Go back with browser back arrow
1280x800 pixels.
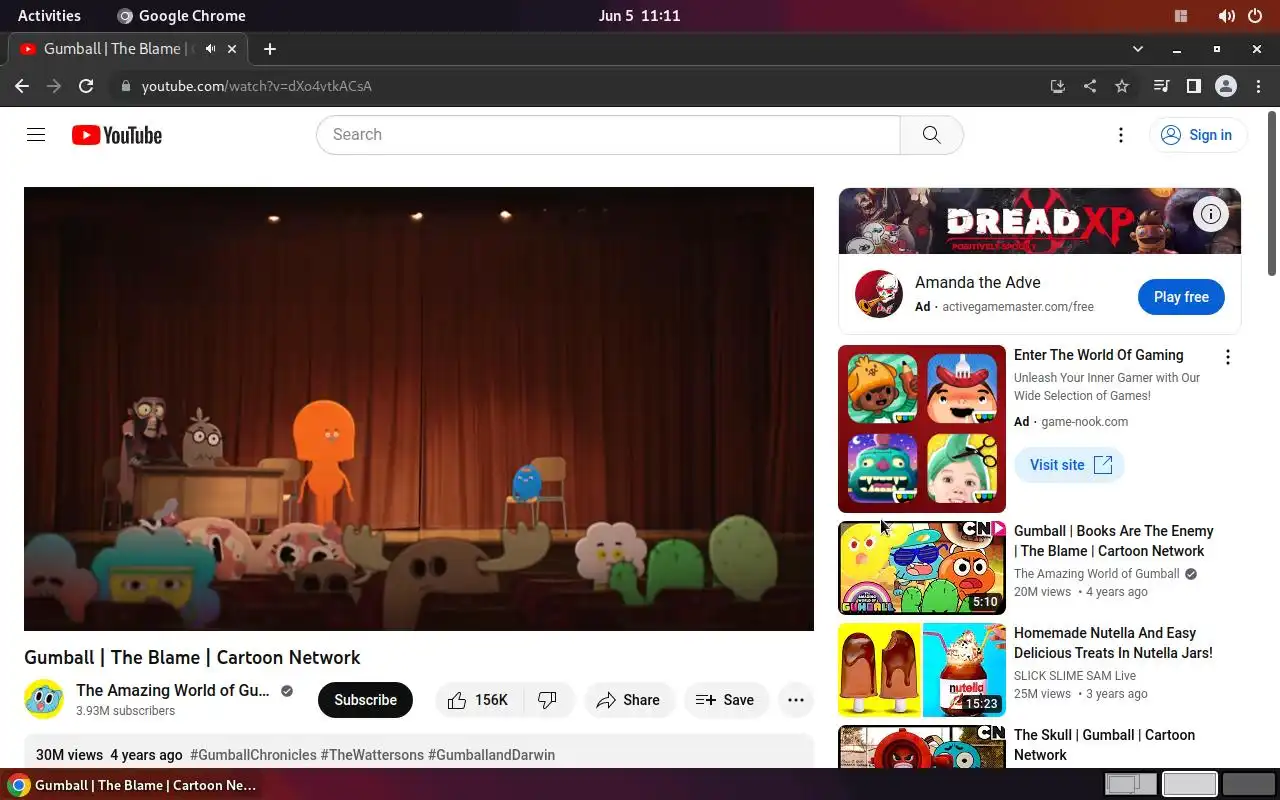[22, 86]
